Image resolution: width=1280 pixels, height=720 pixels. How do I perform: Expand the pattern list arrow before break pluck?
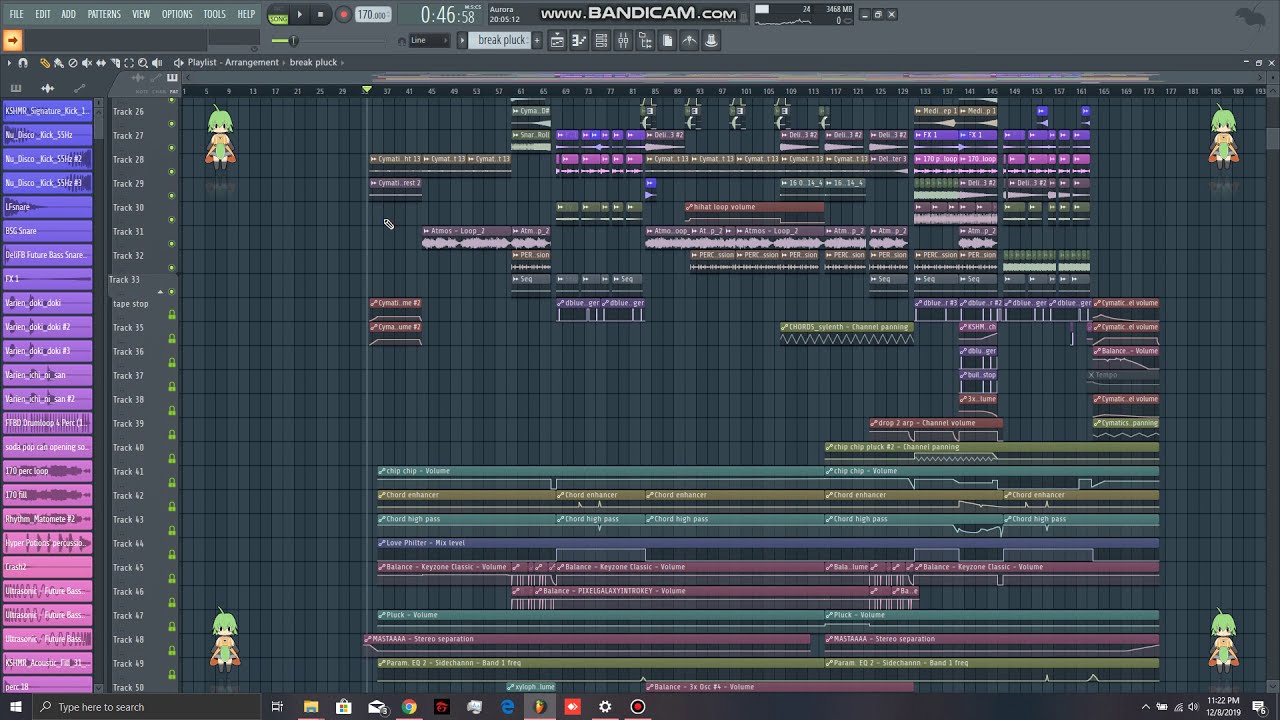pyautogui.click(x=463, y=40)
